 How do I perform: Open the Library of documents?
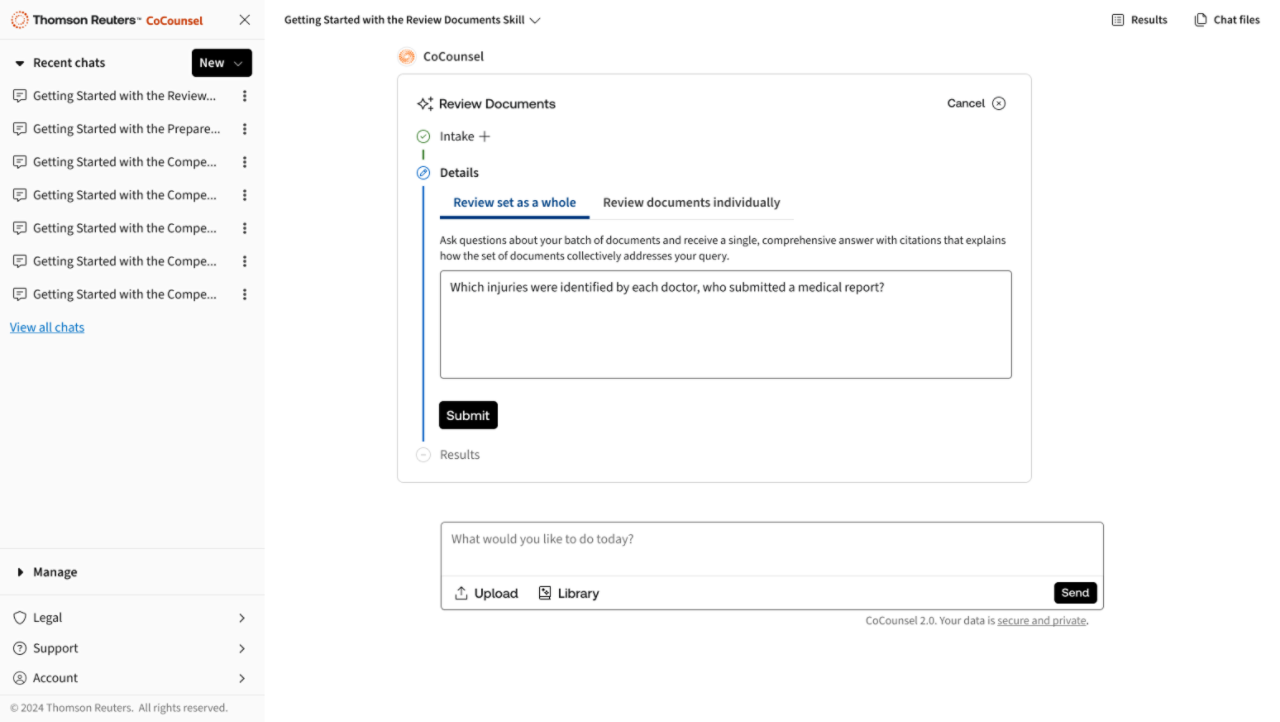coord(568,593)
